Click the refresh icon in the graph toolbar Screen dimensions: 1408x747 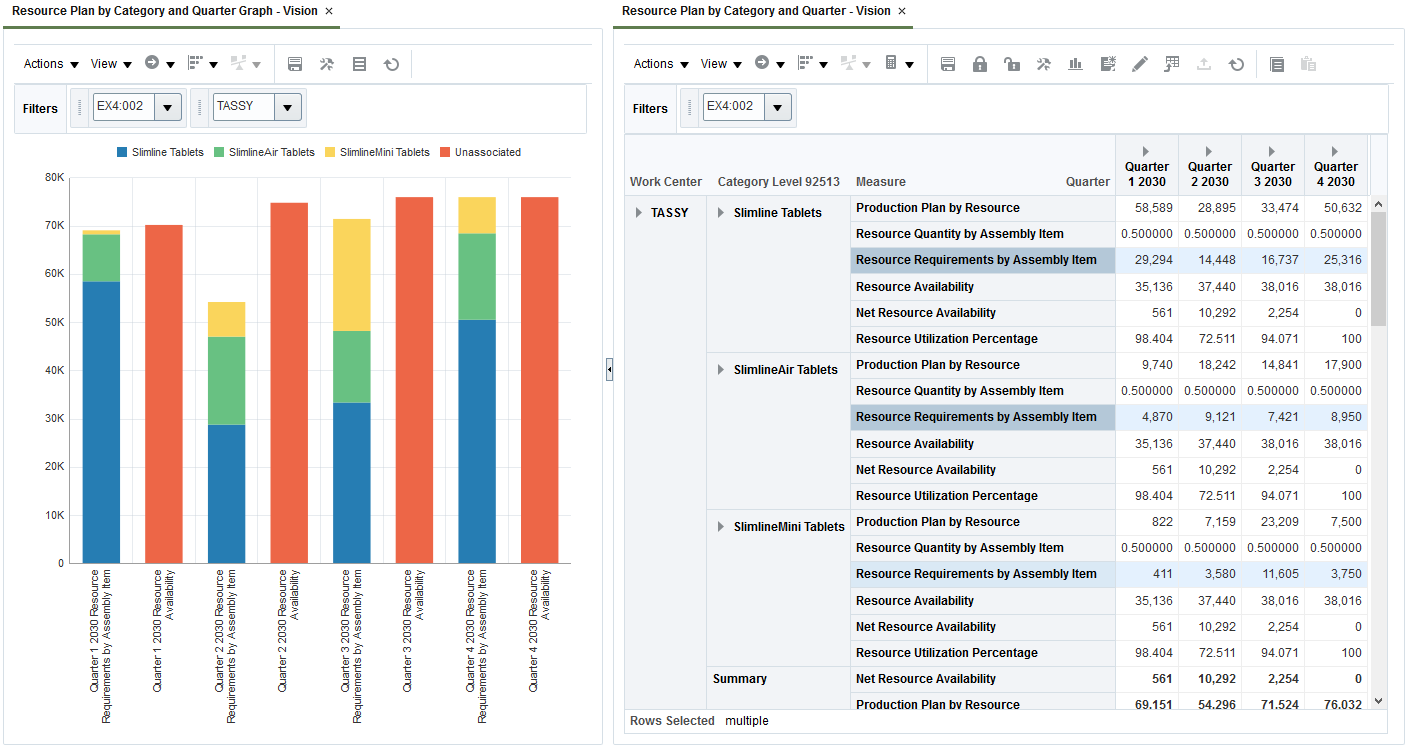(392, 64)
